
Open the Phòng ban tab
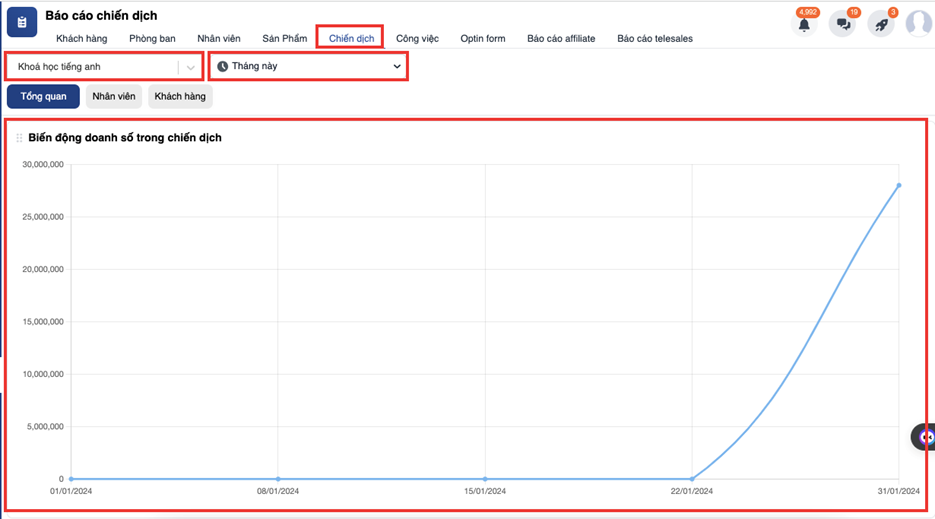(x=152, y=39)
